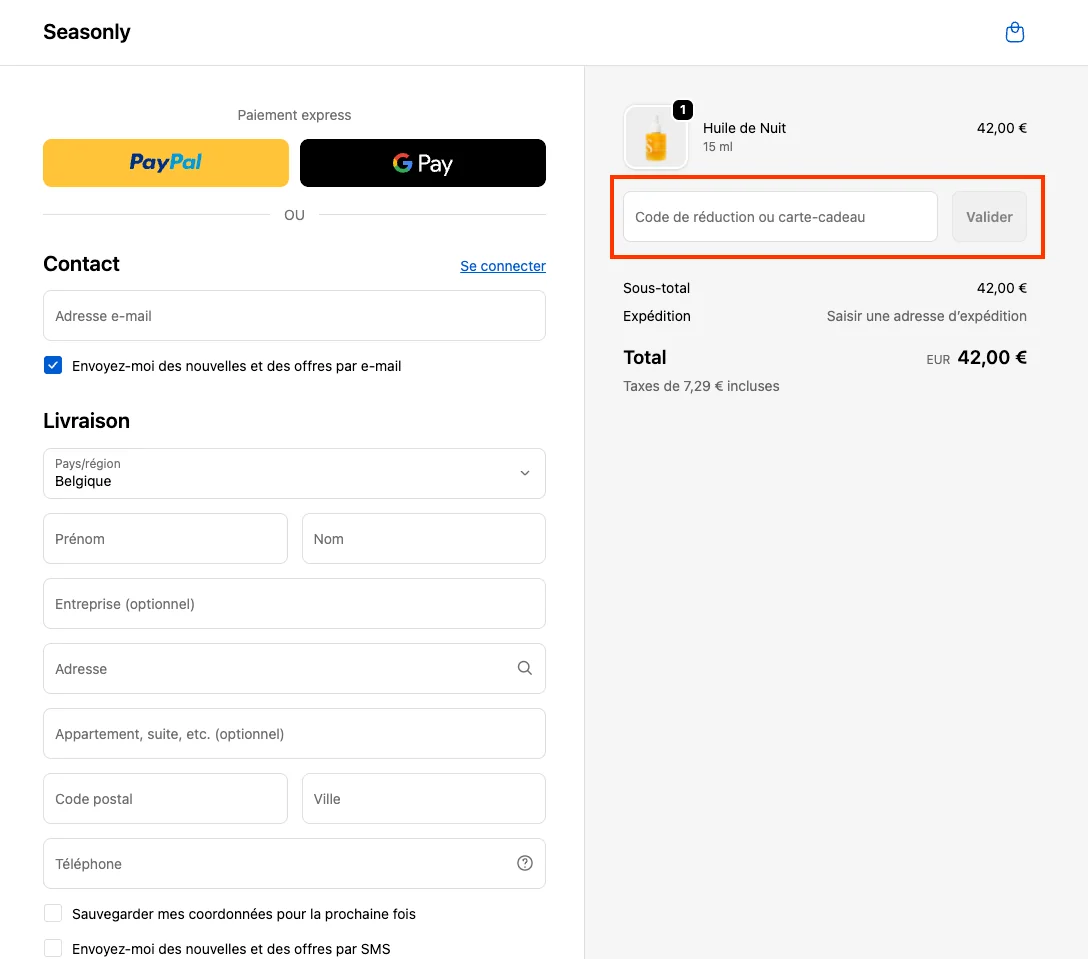Pay with the PayPal express button
1088x959 pixels.
point(166,162)
